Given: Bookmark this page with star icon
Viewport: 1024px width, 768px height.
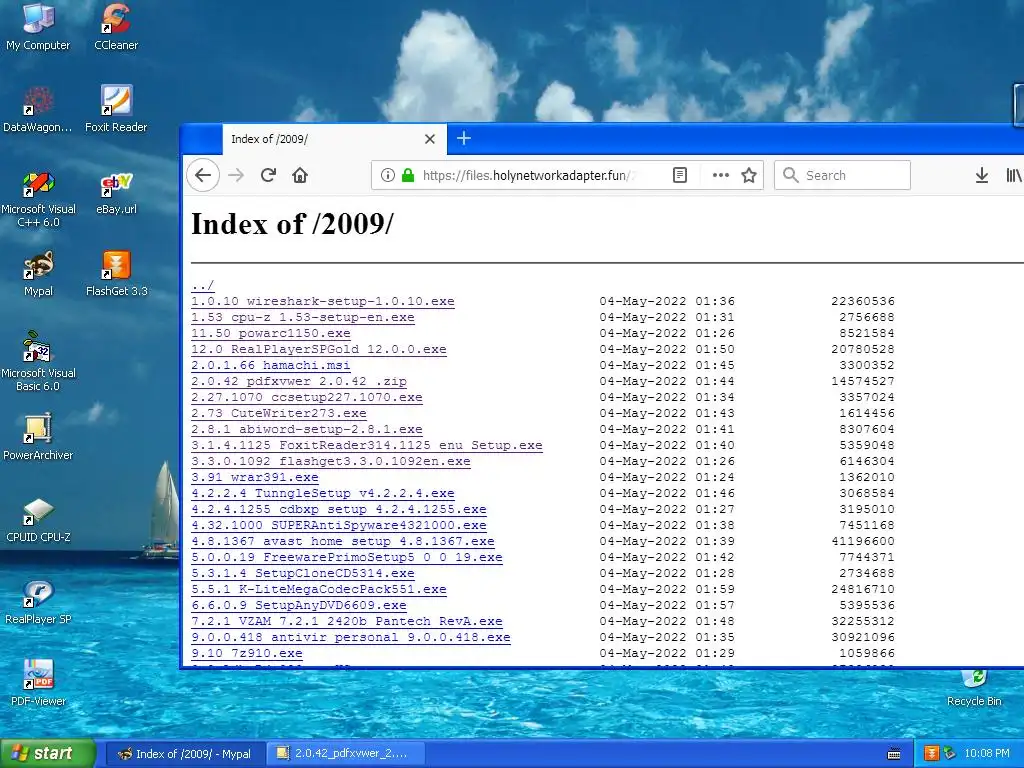Looking at the screenshot, I should [749, 175].
